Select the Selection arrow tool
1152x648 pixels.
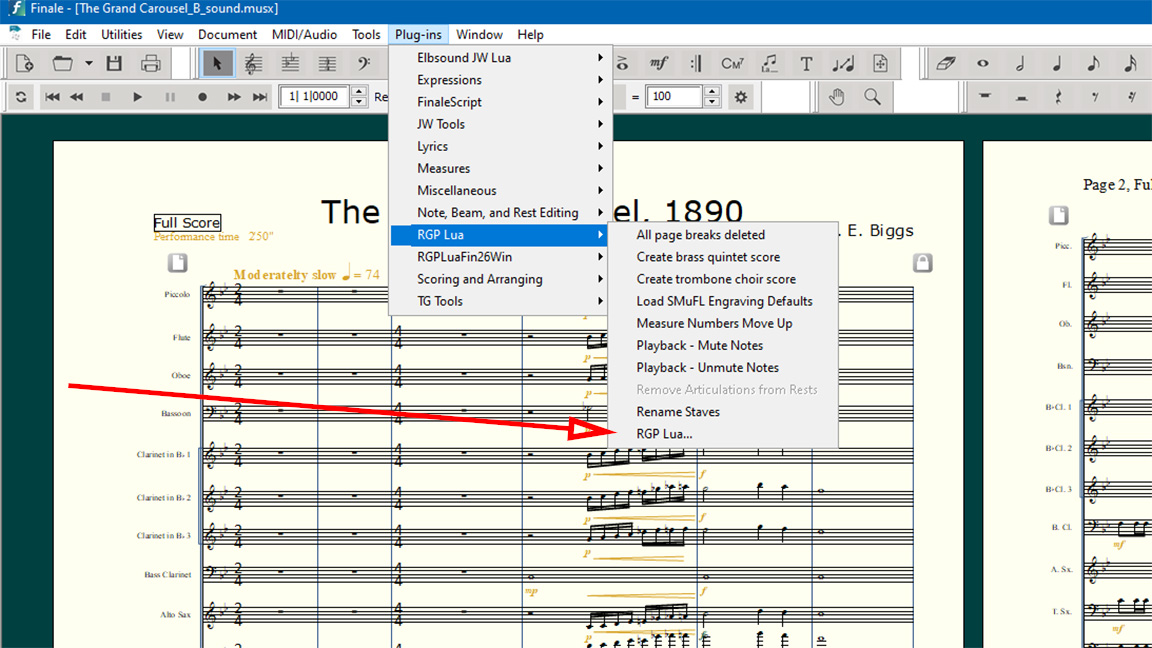pyautogui.click(x=217, y=64)
